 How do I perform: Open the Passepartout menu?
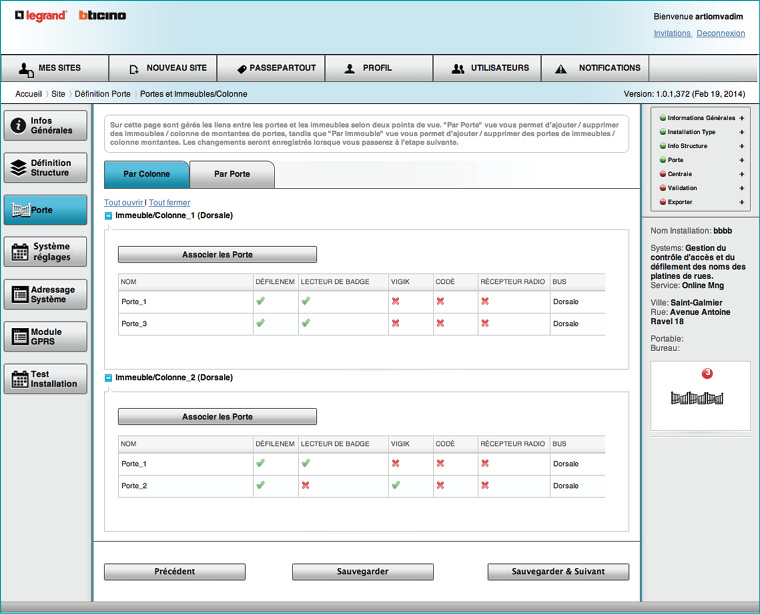coord(275,69)
